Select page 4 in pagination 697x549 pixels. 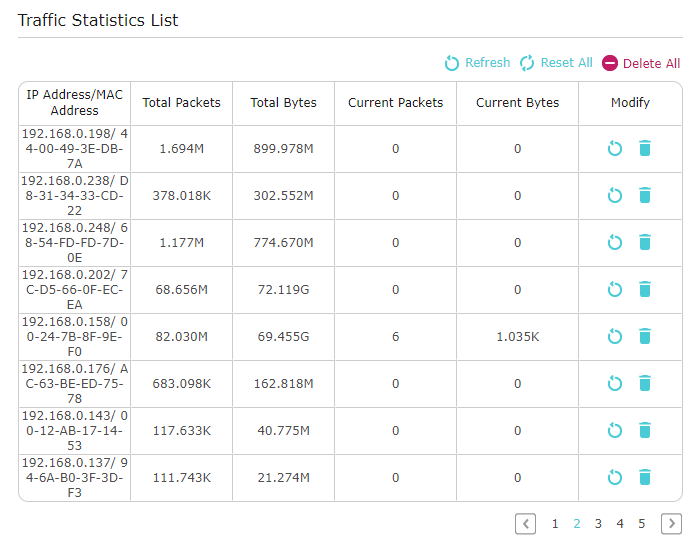pyautogui.click(x=620, y=524)
